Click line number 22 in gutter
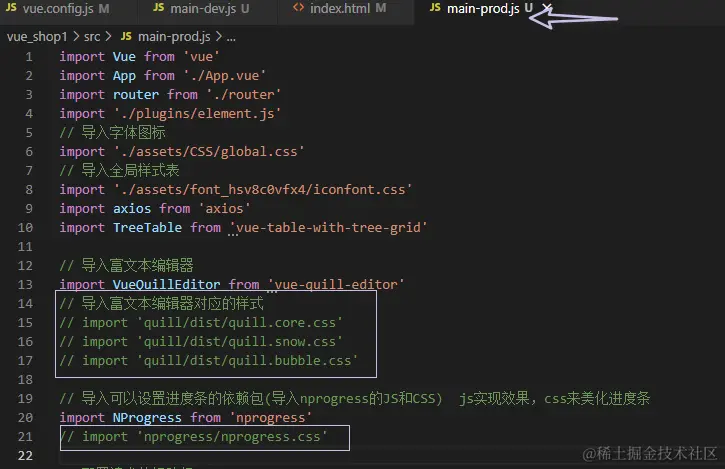The height and width of the screenshot is (469, 725). click(x=25, y=456)
